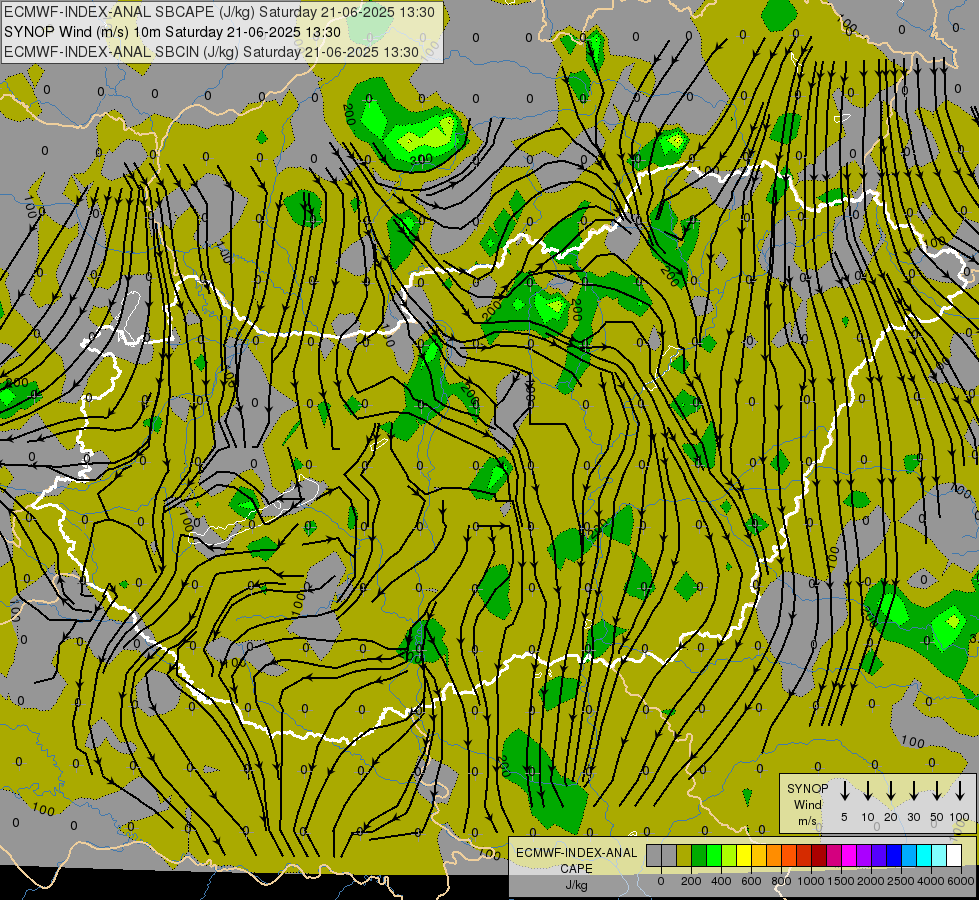
Task: Click the '300' contour label in the bright green CAPE blob
Action: tap(421, 161)
